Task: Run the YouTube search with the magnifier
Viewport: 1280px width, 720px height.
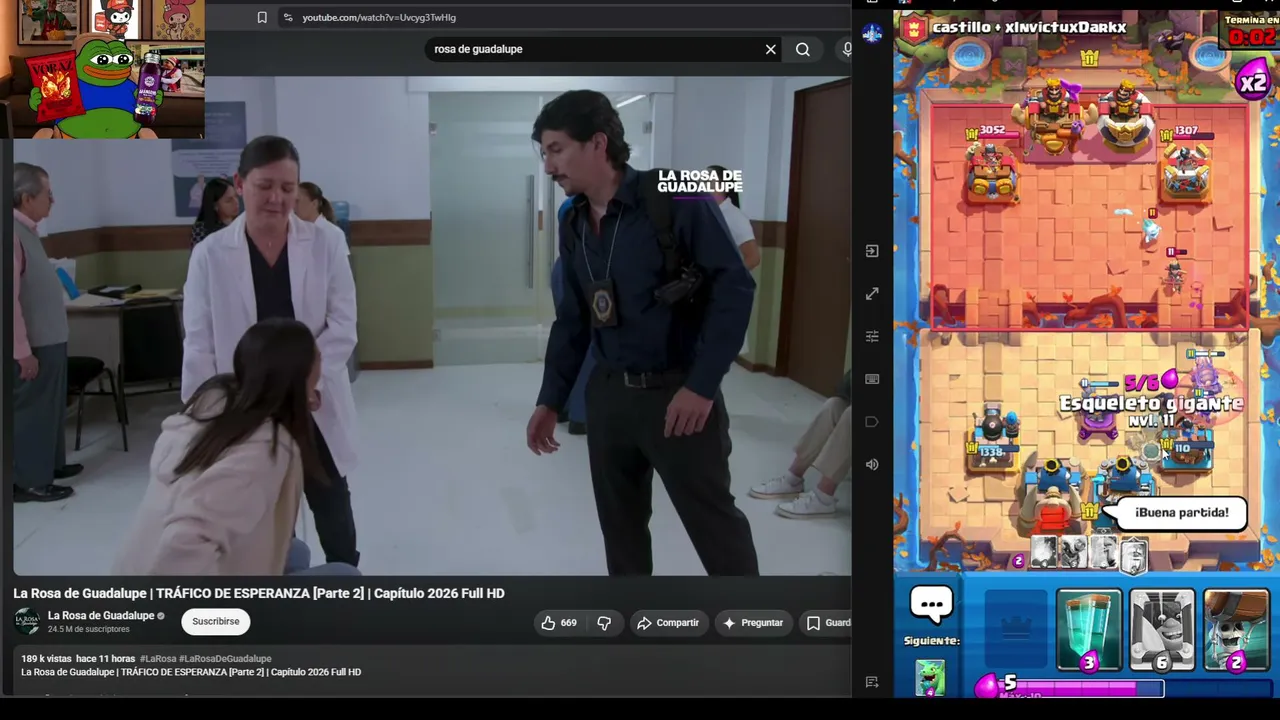Action: [x=803, y=49]
